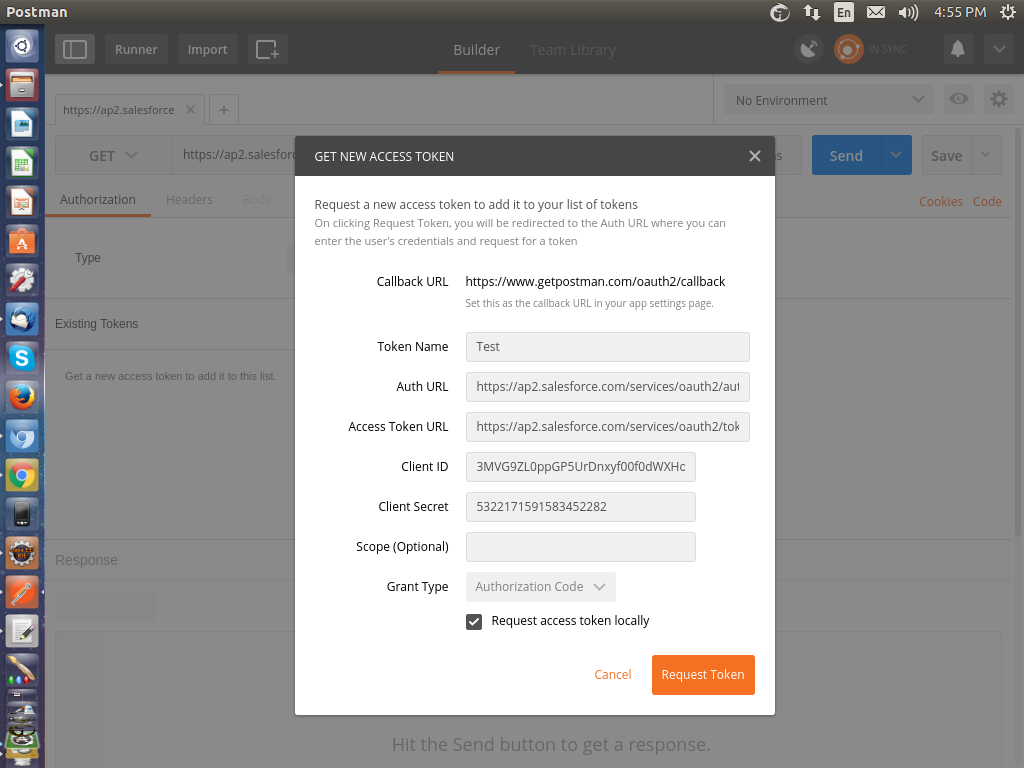
Task: Open the notifications bell
Action: (x=957, y=50)
